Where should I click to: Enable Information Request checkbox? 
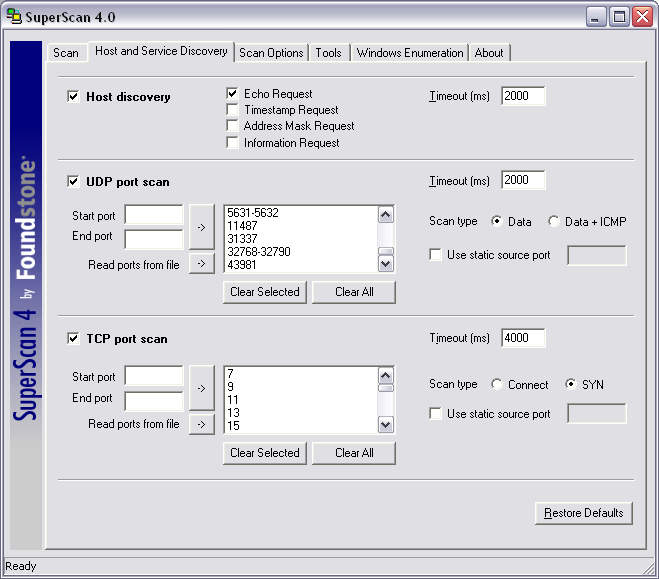232,142
